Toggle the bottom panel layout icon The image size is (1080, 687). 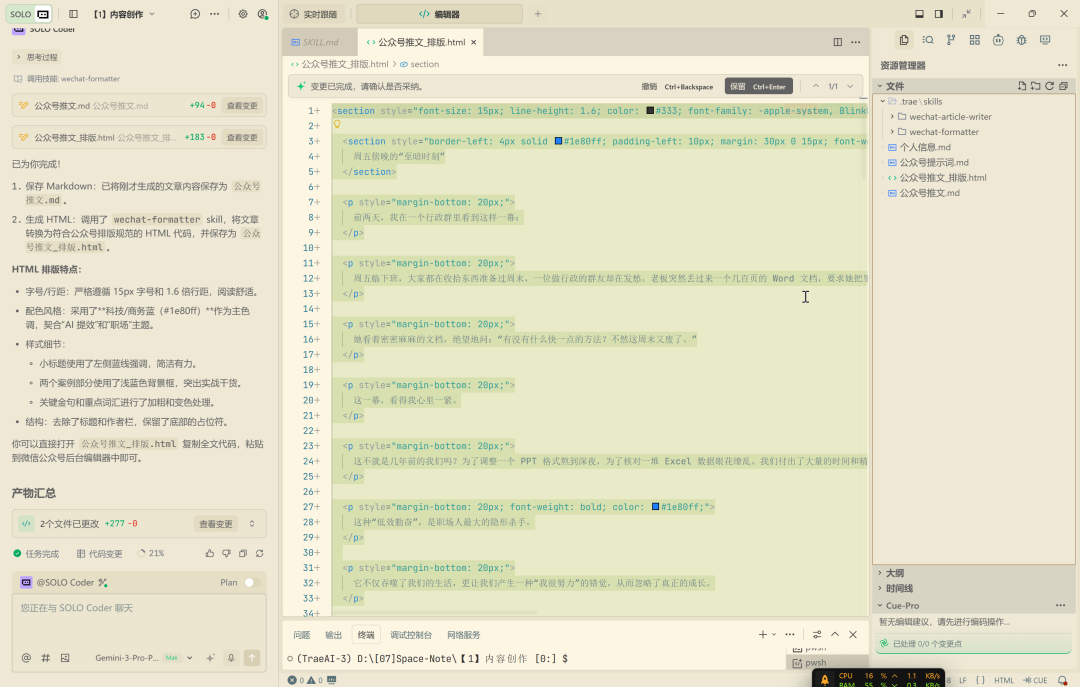coord(920,14)
